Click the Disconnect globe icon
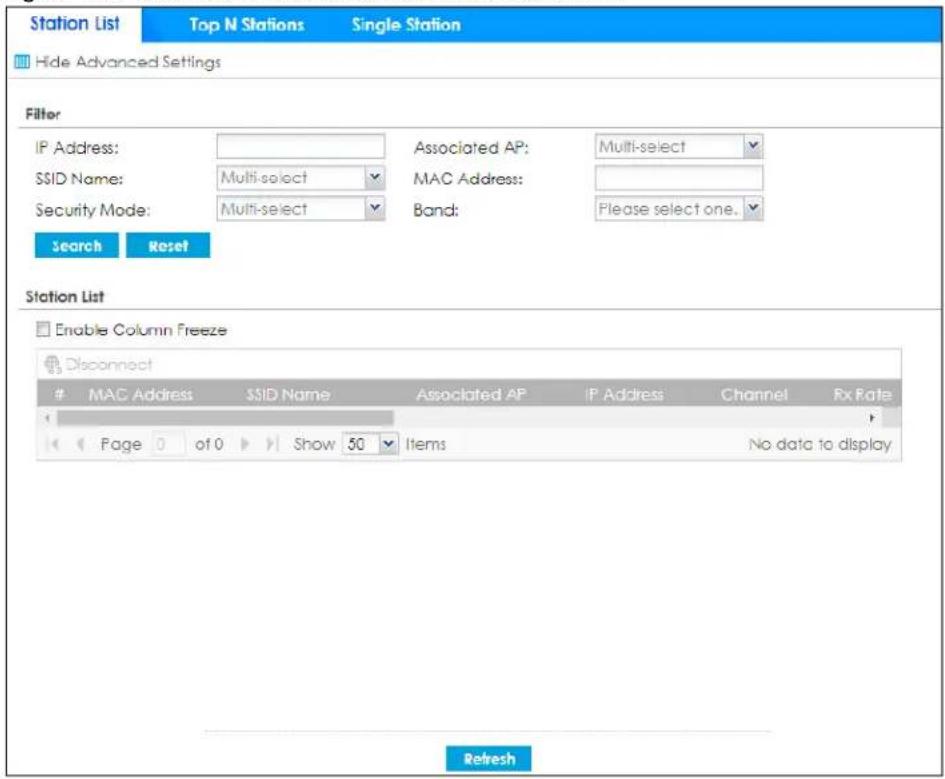This screenshot has height=779, width=945. [53, 364]
